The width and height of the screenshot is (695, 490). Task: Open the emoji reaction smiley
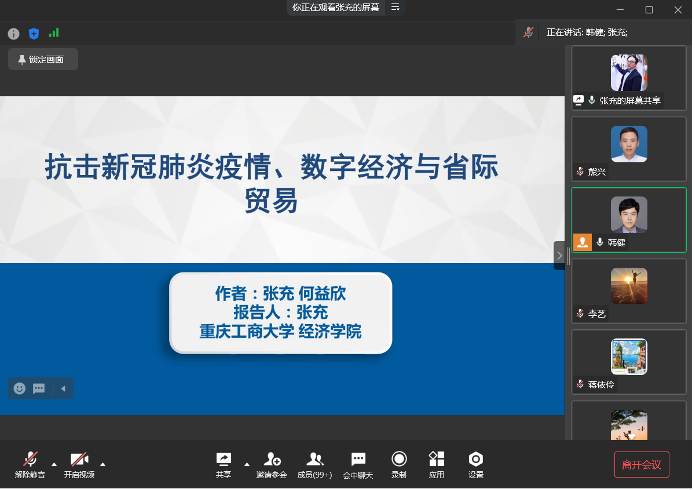pyautogui.click(x=19, y=388)
